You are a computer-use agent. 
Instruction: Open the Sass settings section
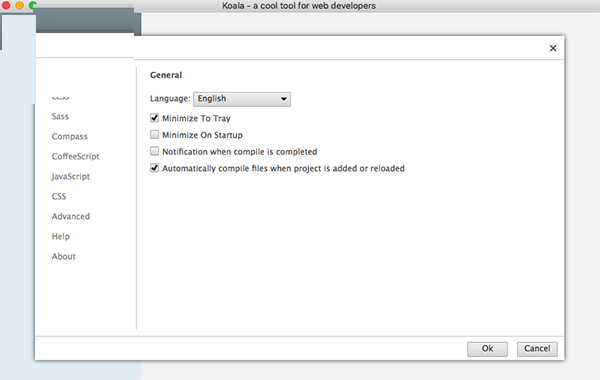[60, 116]
